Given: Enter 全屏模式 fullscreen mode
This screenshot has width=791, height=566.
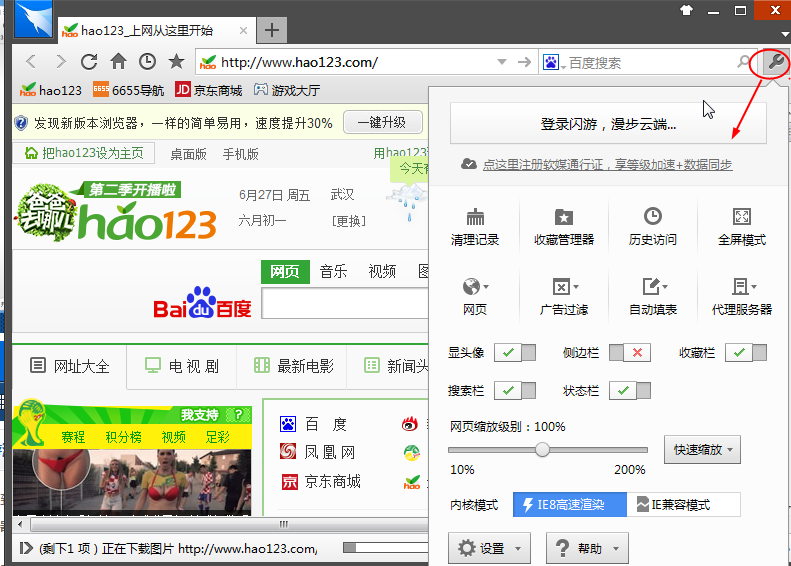Looking at the screenshot, I should tap(742, 227).
